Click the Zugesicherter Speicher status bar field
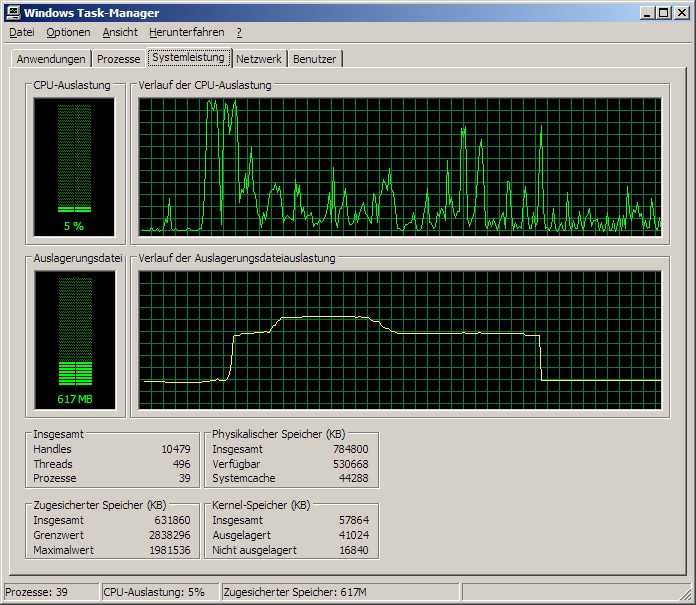The height and width of the screenshot is (605, 696). pyautogui.click(x=340, y=592)
